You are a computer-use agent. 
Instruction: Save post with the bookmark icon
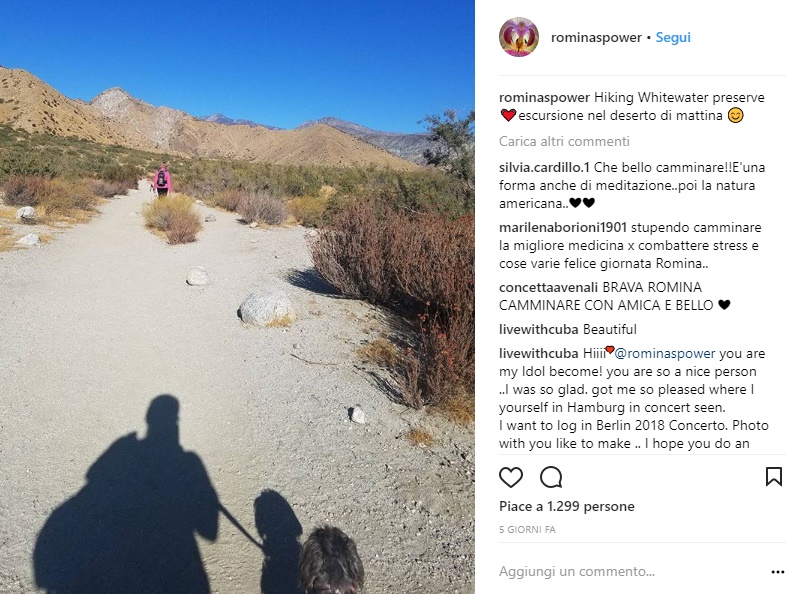click(773, 477)
